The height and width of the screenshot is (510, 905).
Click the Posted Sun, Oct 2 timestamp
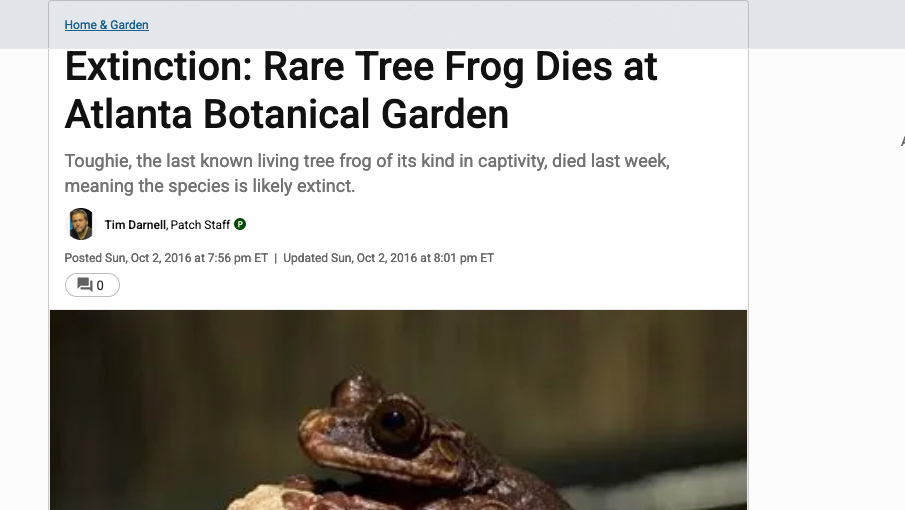[x=166, y=258]
